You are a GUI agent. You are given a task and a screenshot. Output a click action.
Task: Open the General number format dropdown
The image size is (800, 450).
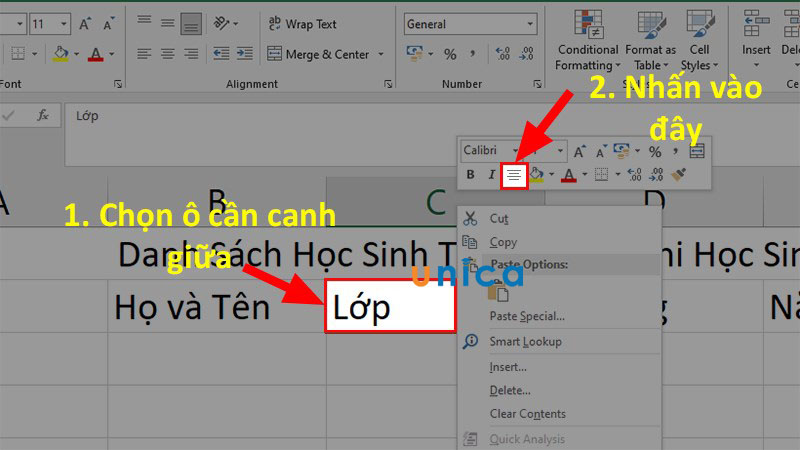531,24
